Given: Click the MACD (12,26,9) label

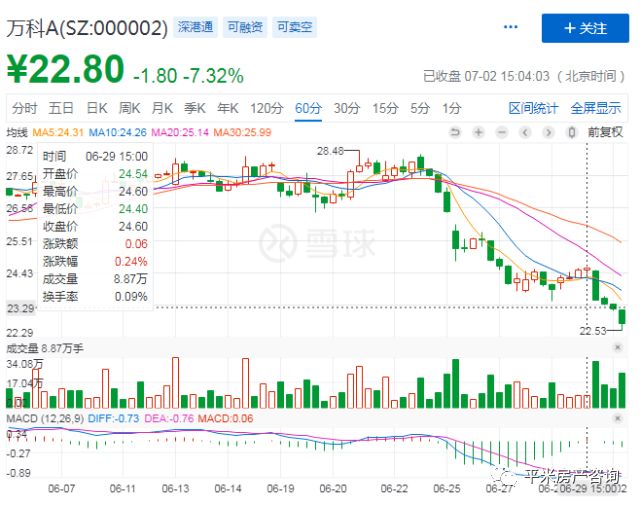Looking at the screenshot, I should pyautogui.click(x=45, y=418).
